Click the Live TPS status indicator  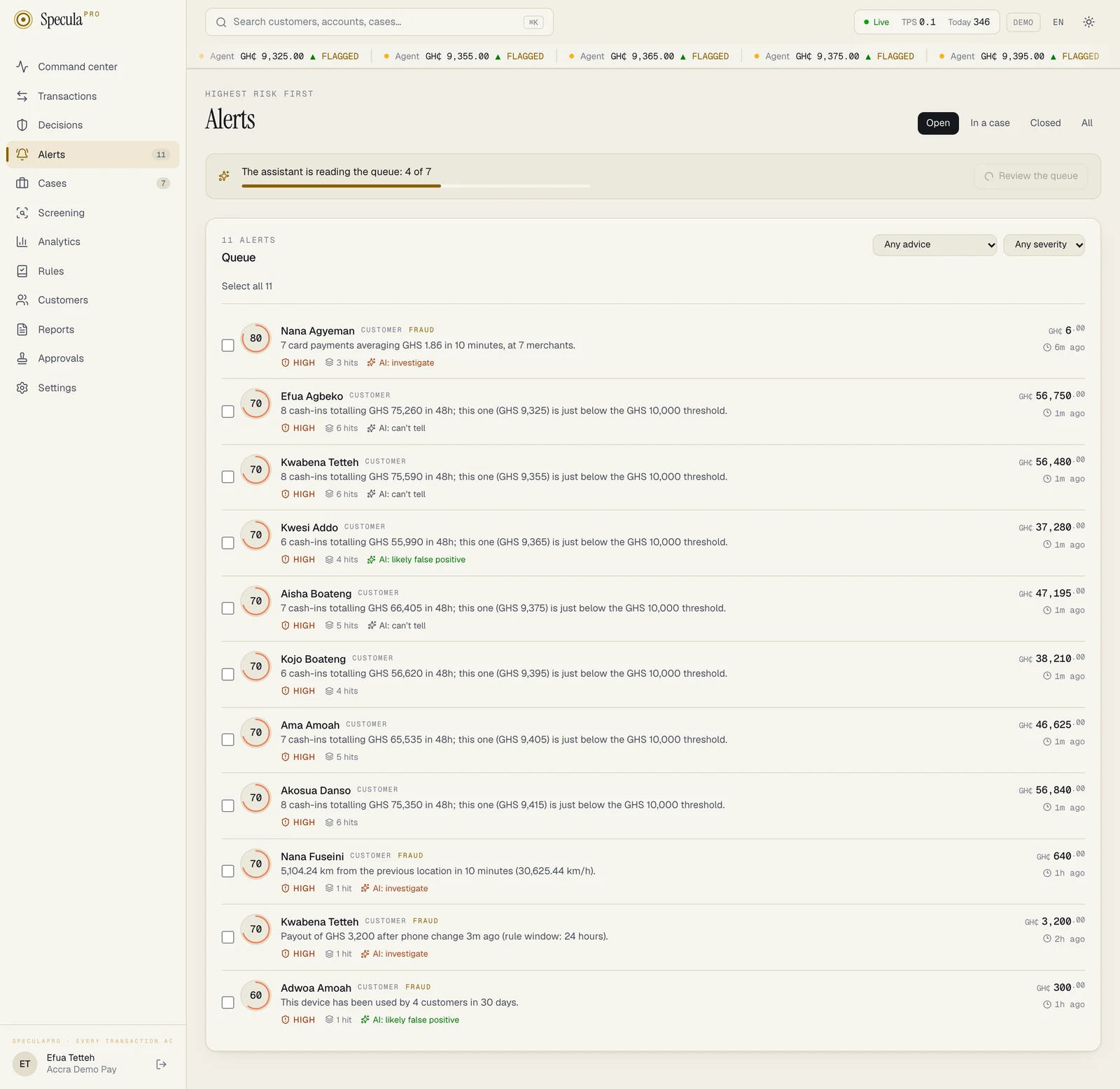click(x=927, y=22)
